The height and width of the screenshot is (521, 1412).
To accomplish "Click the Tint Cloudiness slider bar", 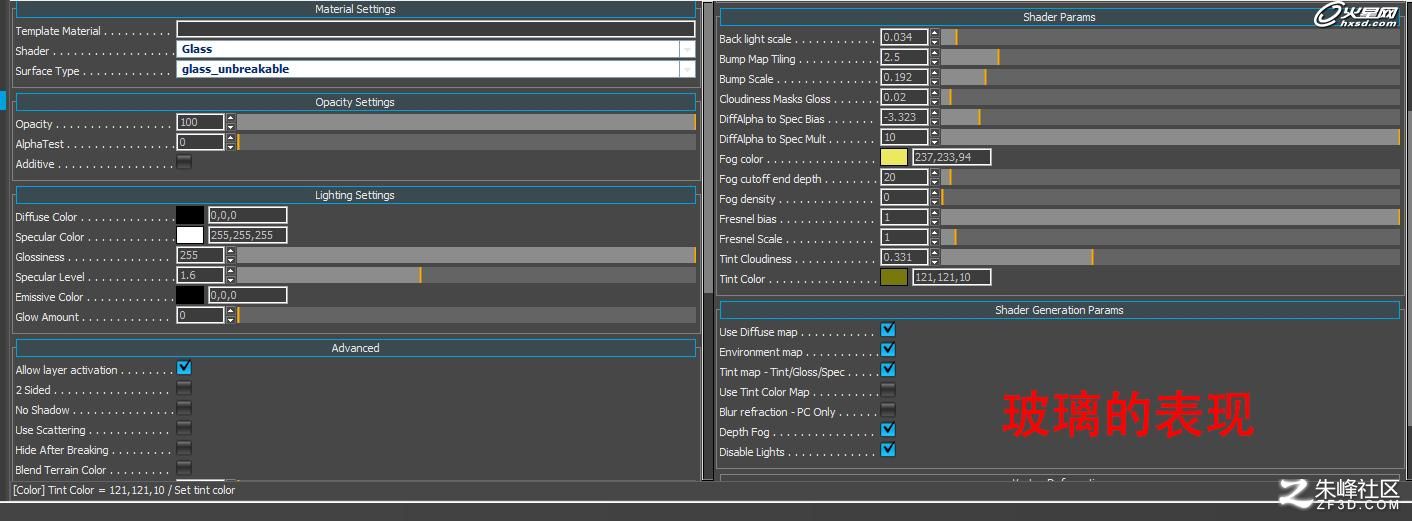I will tap(1170, 257).
